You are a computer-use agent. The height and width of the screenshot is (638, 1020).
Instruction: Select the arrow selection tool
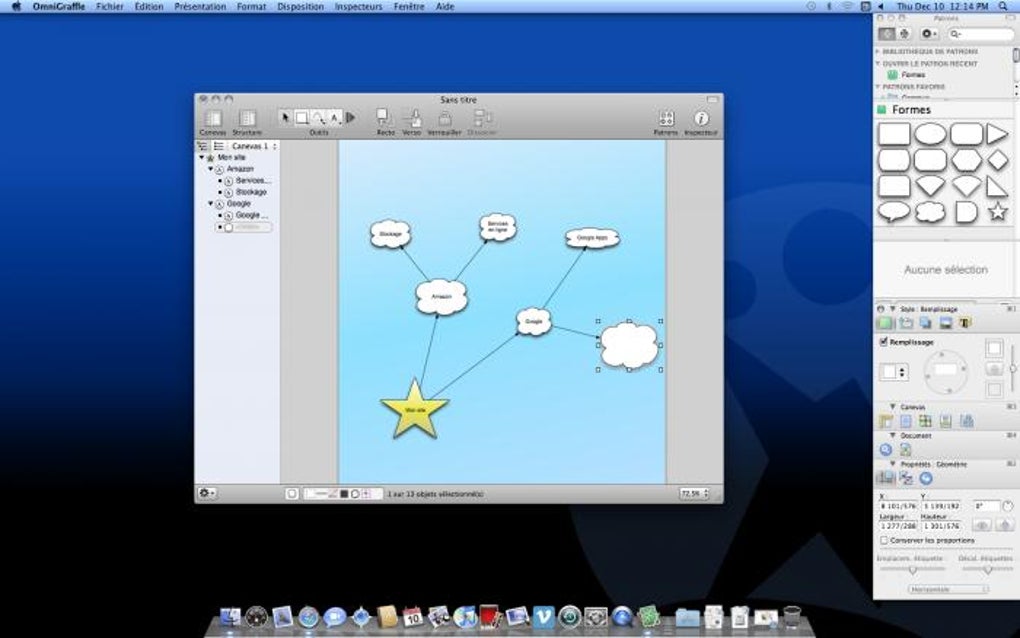285,118
